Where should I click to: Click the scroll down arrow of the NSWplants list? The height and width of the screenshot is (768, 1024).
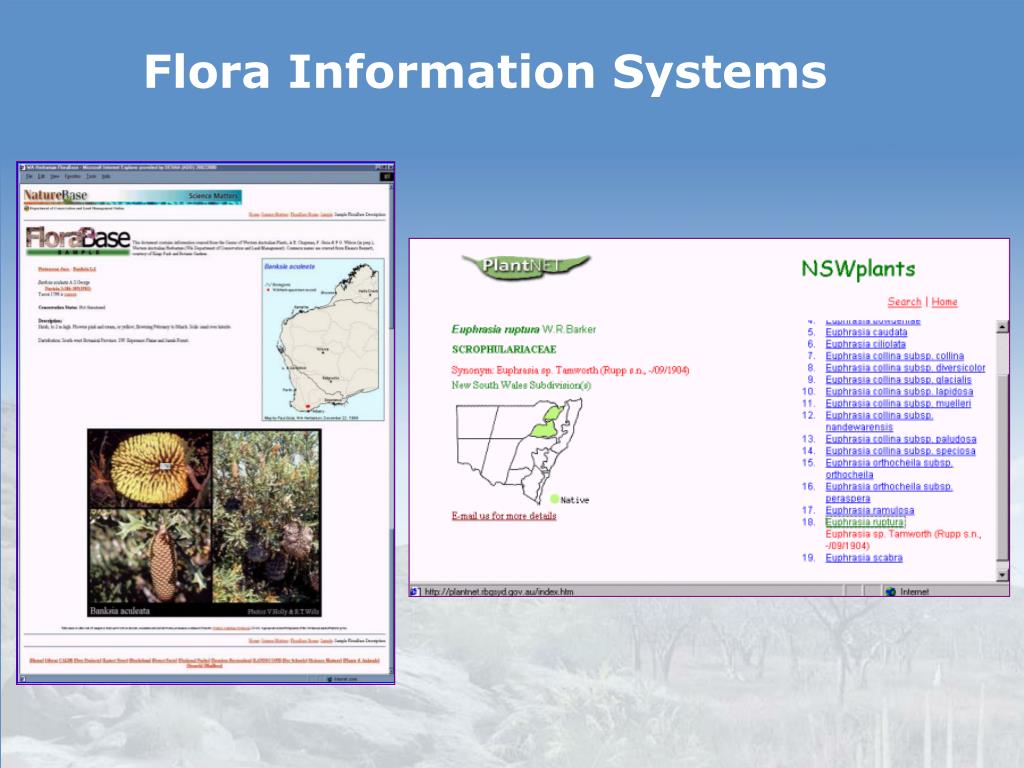[1002, 575]
